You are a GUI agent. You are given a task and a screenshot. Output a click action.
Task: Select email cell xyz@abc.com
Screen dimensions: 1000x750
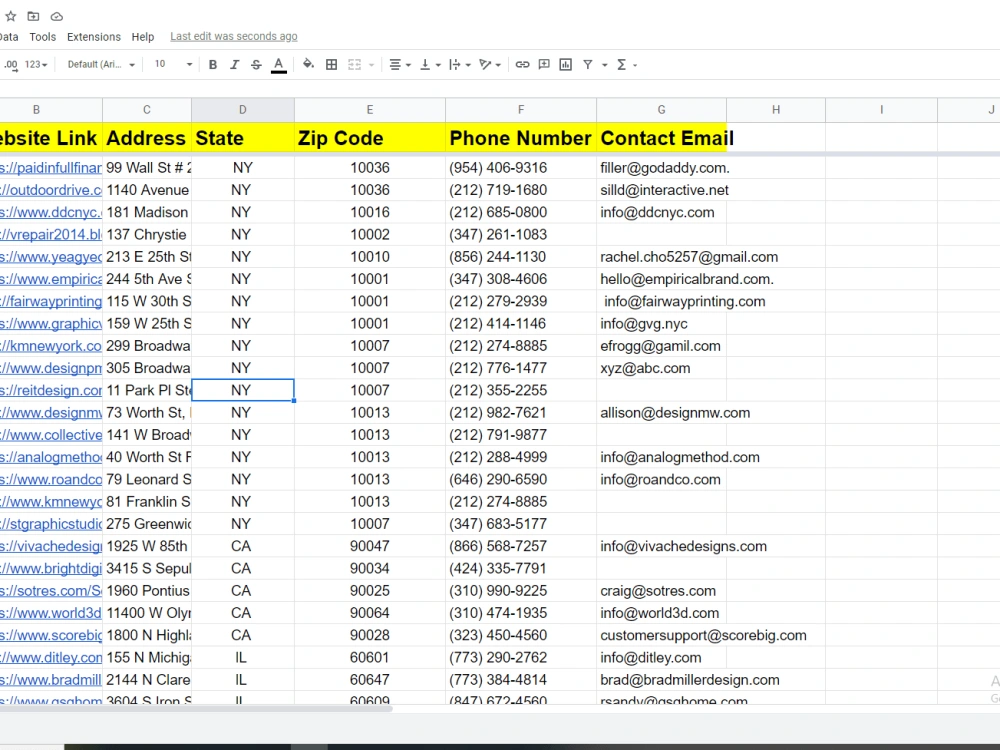[x=661, y=368]
